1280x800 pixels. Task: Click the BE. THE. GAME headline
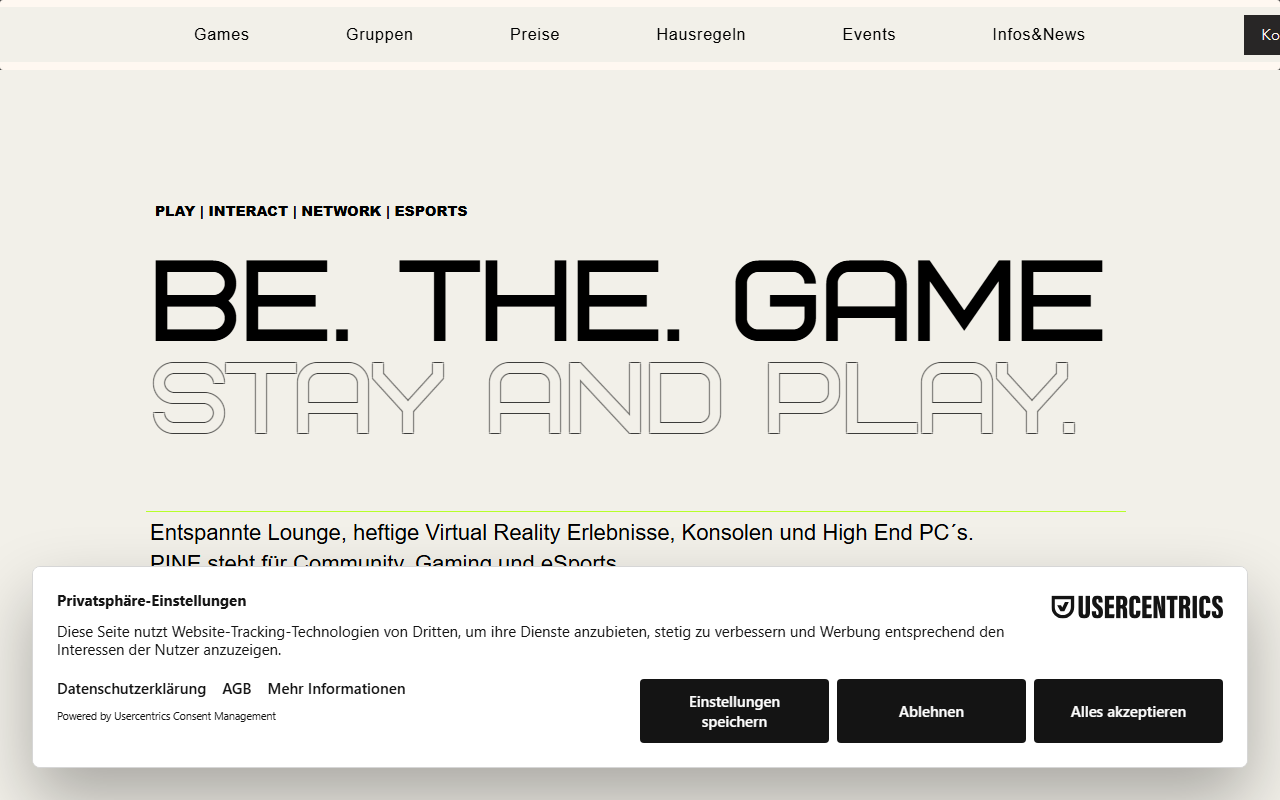point(627,299)
